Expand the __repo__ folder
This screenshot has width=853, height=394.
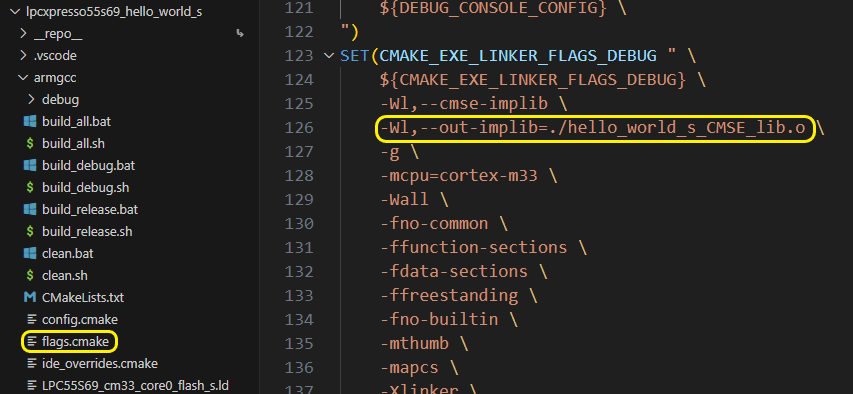(x=23, y=34)
